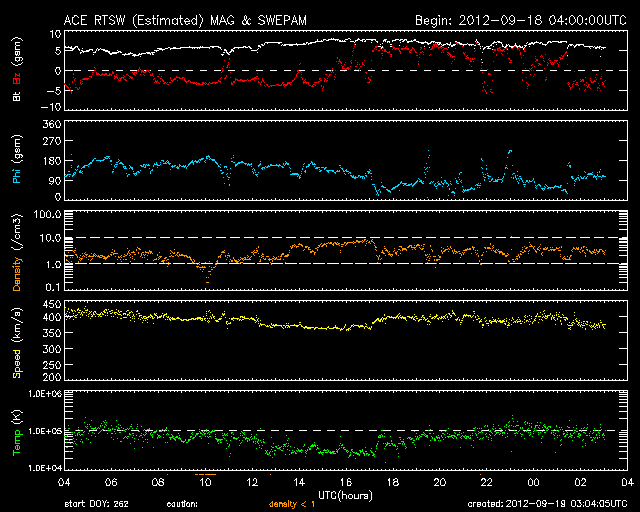Click the '450' tick on Speed axis
Image resolution: width=640 pixels, height=512 pixels.
click(52, 305)
